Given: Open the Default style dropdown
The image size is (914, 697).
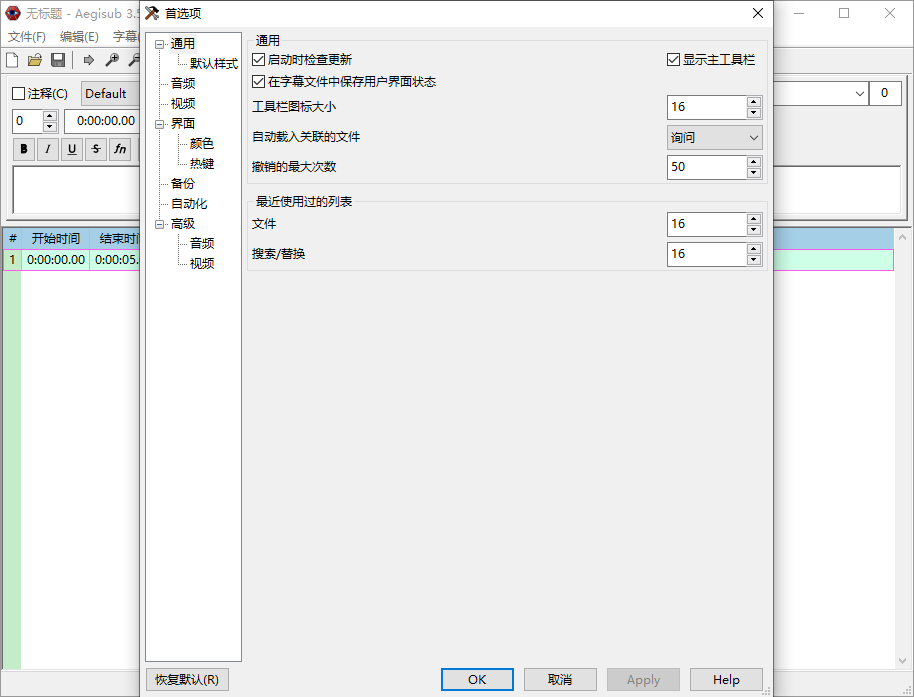Looking at the screenshot, I should (x=111, y=94).
